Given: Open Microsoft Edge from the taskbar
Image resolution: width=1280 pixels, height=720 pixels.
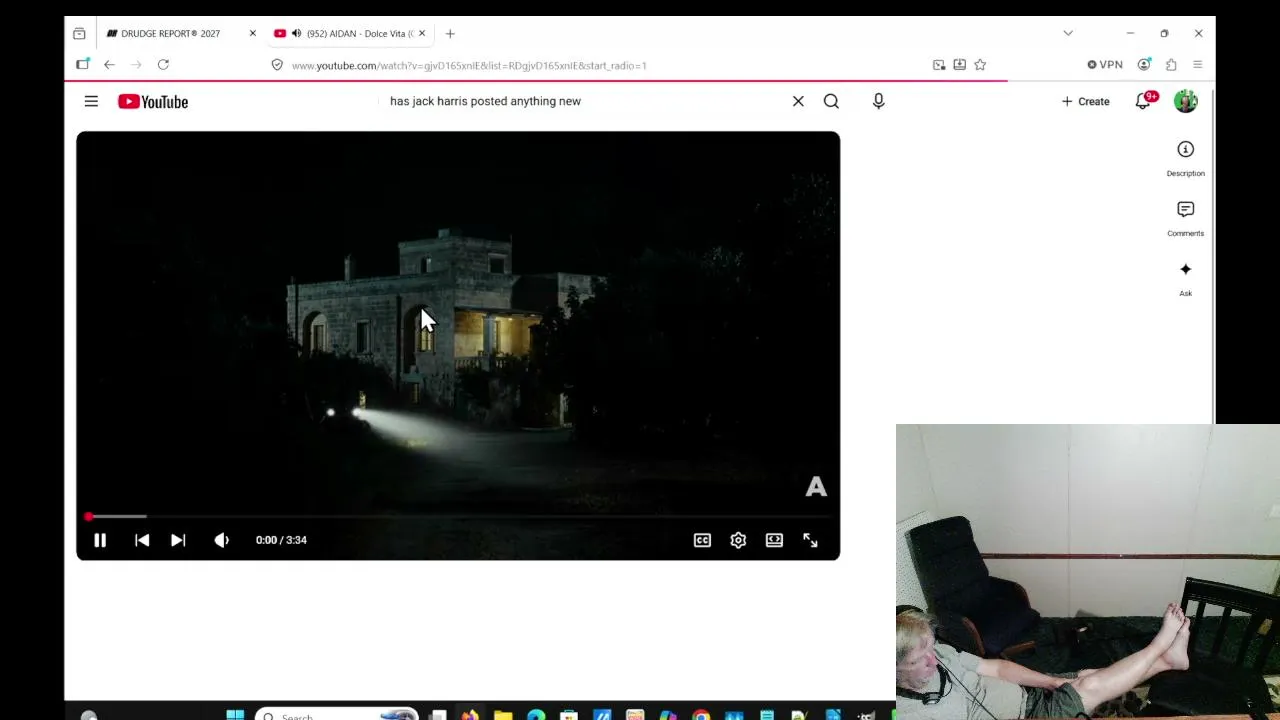Looking at the screenshot, I should pyautogui.click(x=536, y=715).
